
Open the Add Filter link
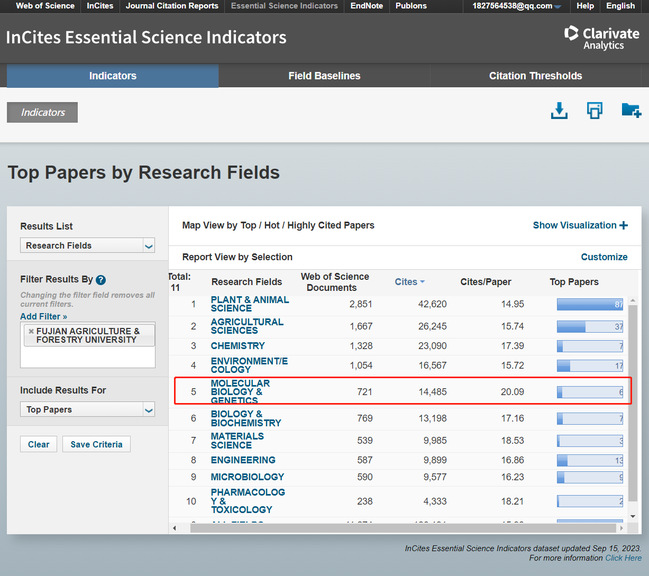coord(43,316)
